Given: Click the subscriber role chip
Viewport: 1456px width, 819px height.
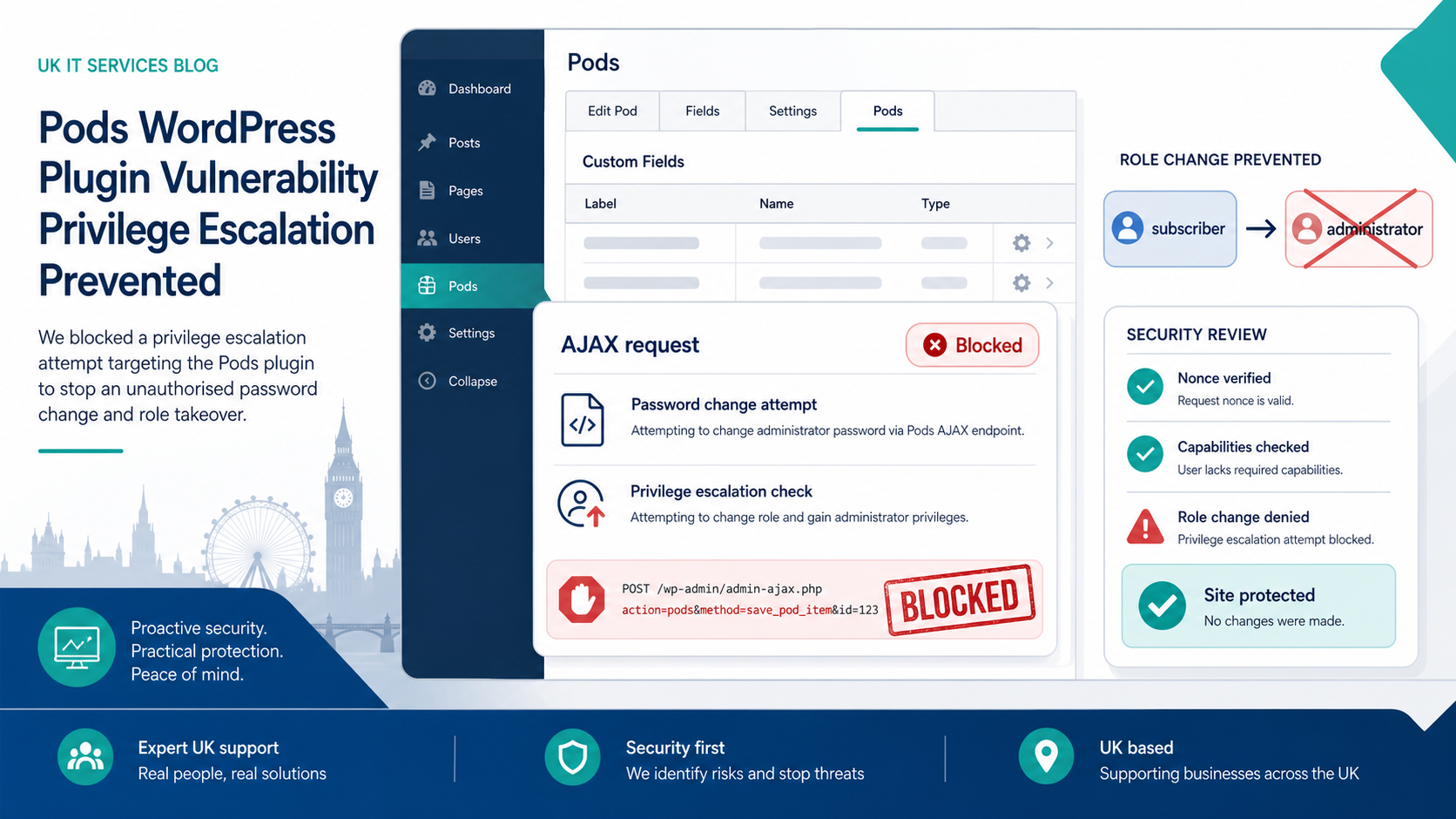Looking at the screenshot, I should (1170, 228).
